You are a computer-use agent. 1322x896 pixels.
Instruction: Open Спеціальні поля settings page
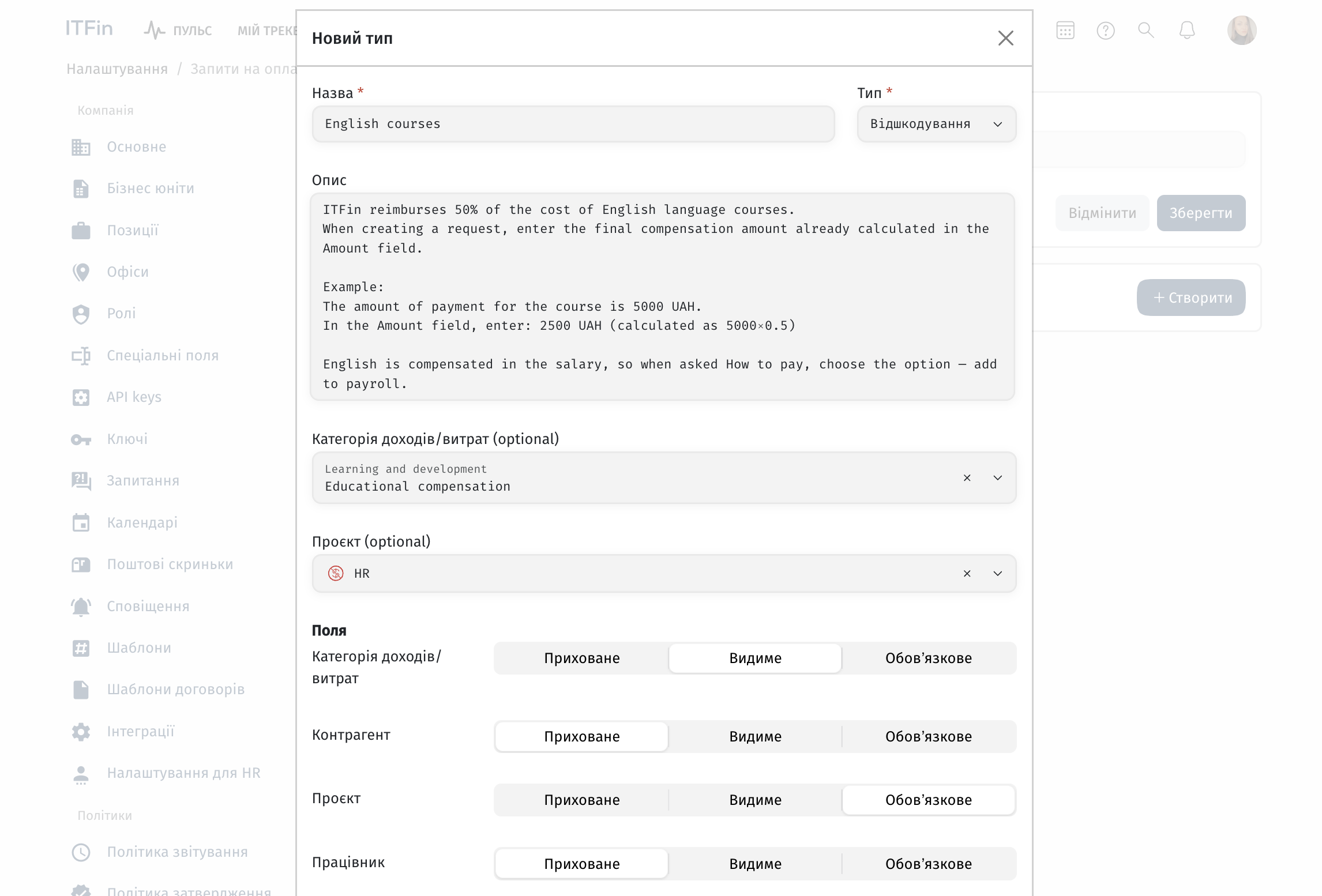coord(163,356)
